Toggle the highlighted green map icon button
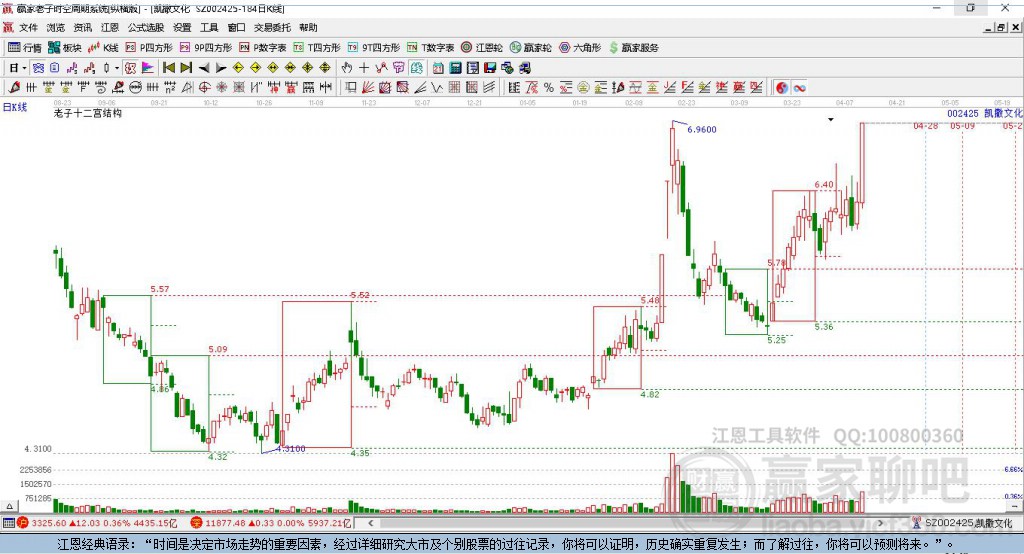The height and width of the screenshot is (554, 1024). pyautogui.click(x=417, y=68)
